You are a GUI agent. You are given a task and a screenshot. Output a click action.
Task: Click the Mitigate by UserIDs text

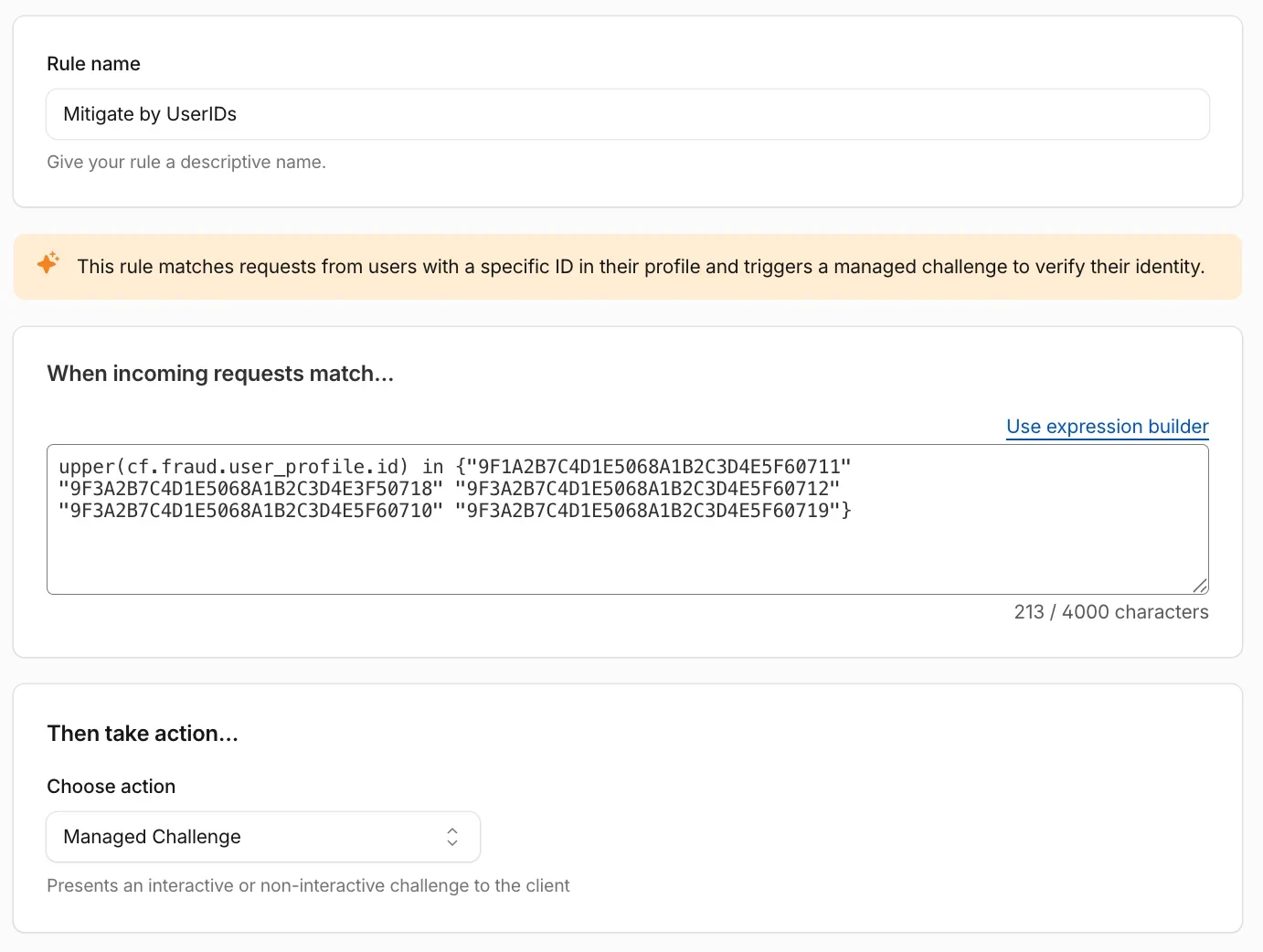point(150,114)
